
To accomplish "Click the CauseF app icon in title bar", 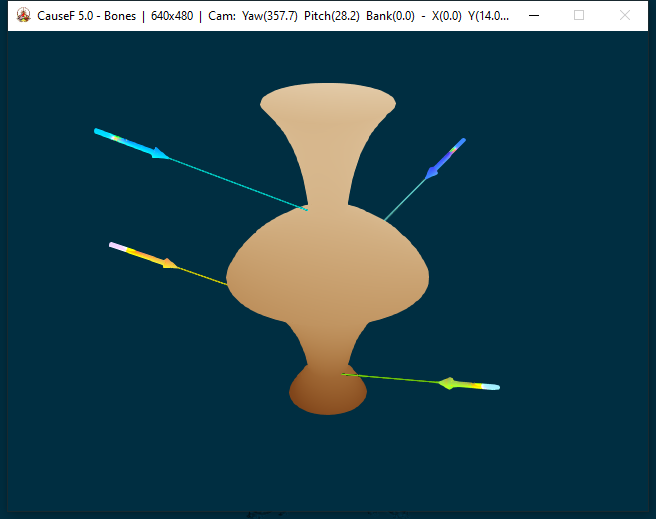I will 23,16.
